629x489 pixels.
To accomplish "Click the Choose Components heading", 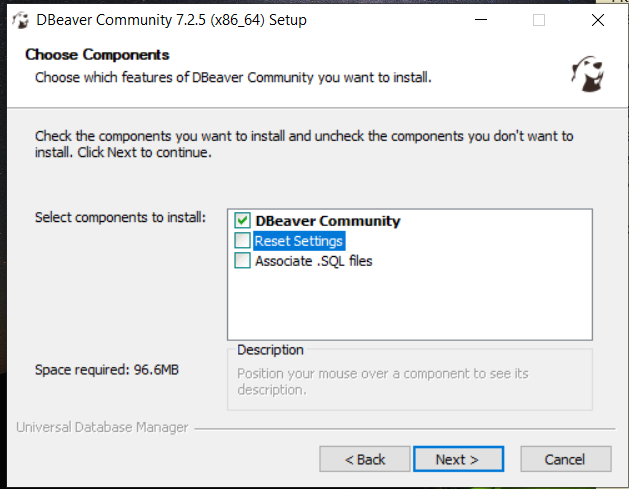I will (x=97, y=55).
